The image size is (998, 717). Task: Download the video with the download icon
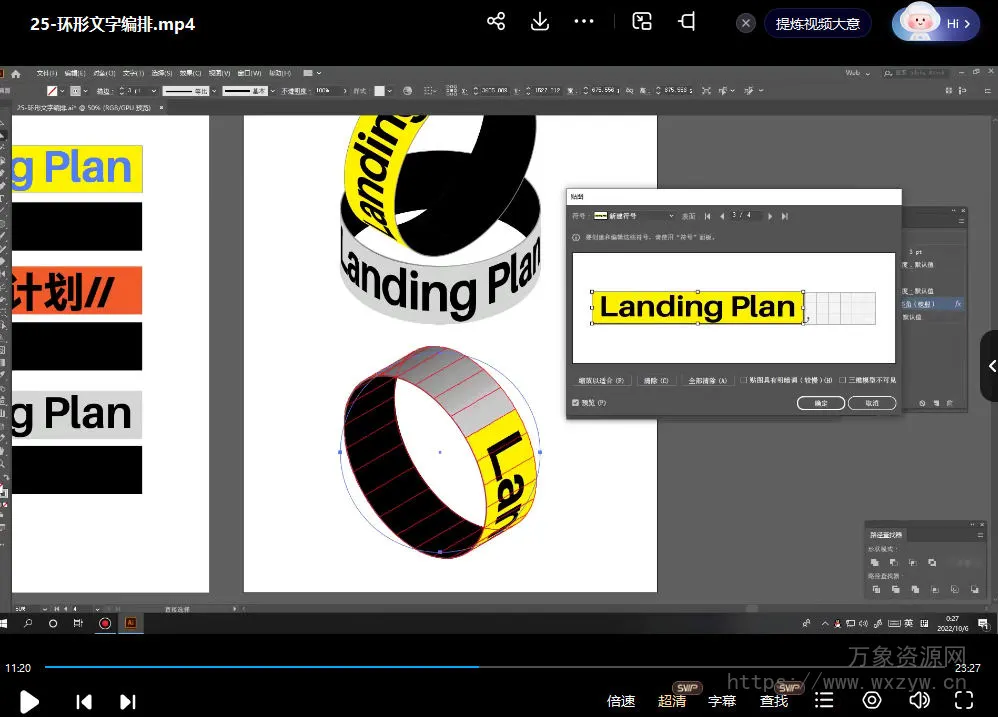pos(540,22)
